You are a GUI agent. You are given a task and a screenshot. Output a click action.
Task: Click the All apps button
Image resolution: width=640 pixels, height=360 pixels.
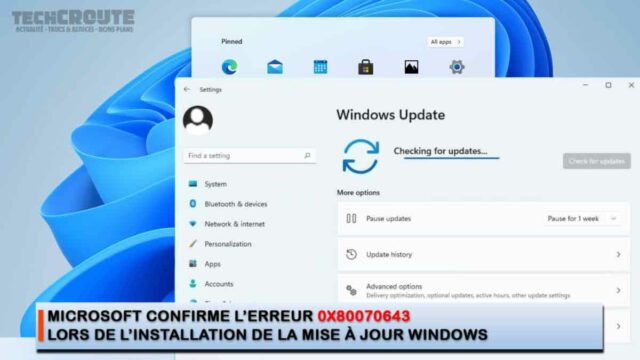(445, 42)
